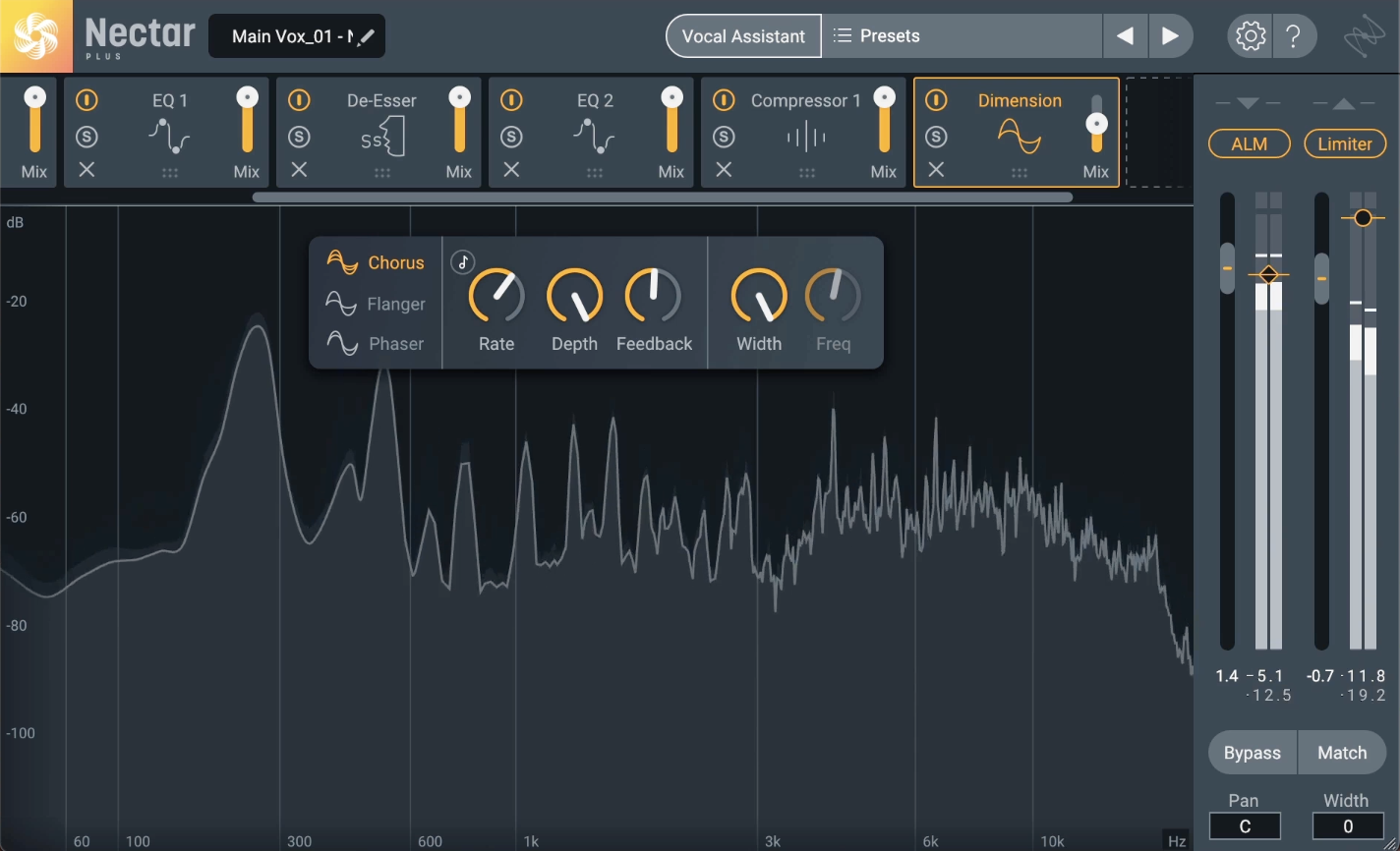The image size is (1400, 851).
Task: Remove the EQ 1 module
Action: click(x=87, y=170)
